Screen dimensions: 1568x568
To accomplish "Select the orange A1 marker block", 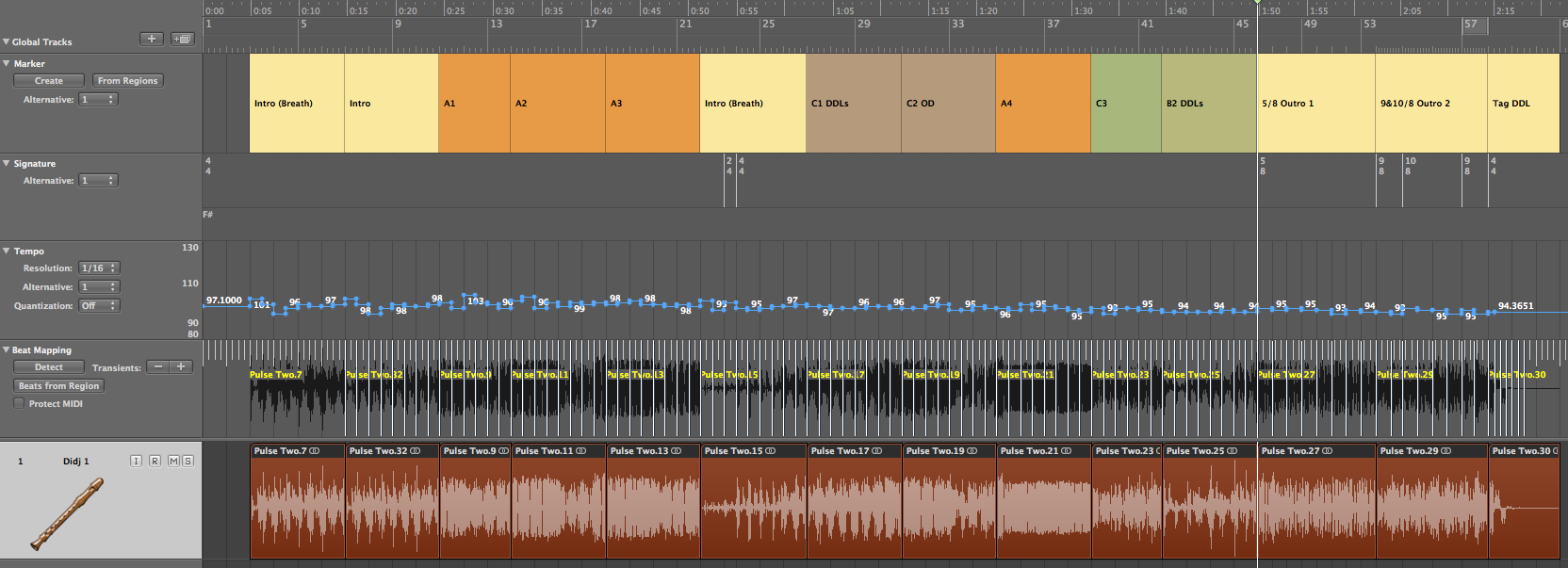I will pyautogui.click(x=474, y=104).
